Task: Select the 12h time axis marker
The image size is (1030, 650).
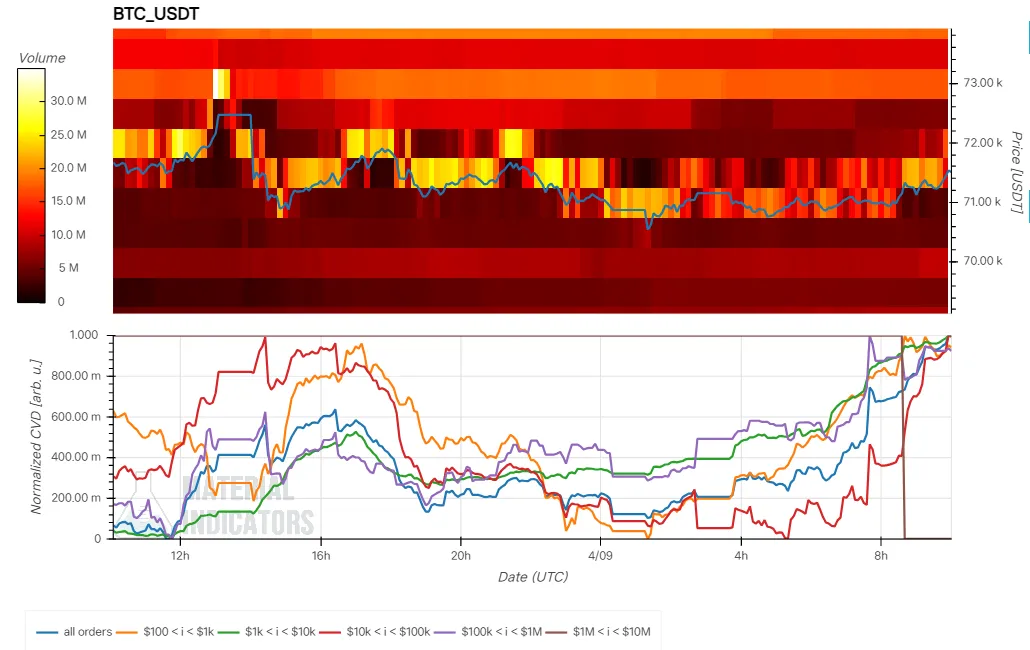Action: [180, 554]
